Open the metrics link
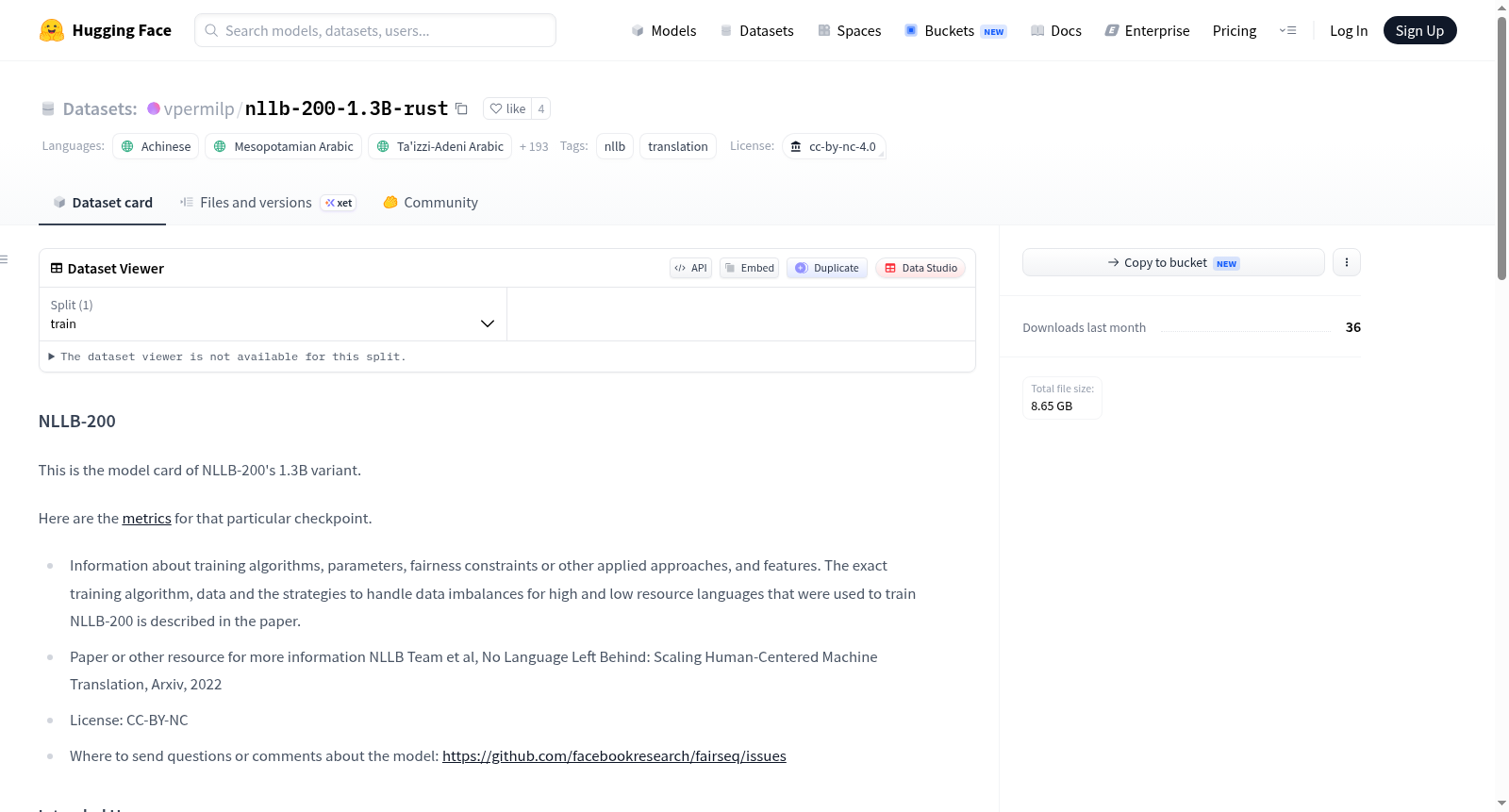 tap(147, 518)
